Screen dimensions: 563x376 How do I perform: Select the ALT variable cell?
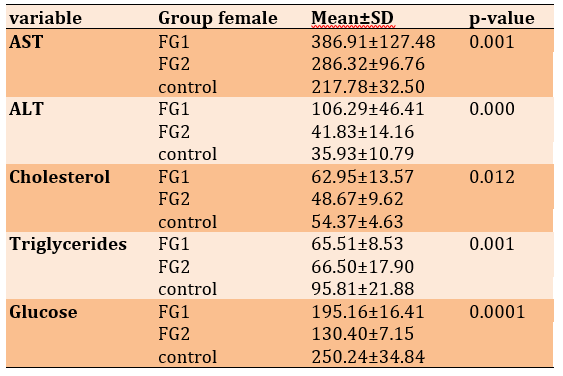[x=27, y=109]
